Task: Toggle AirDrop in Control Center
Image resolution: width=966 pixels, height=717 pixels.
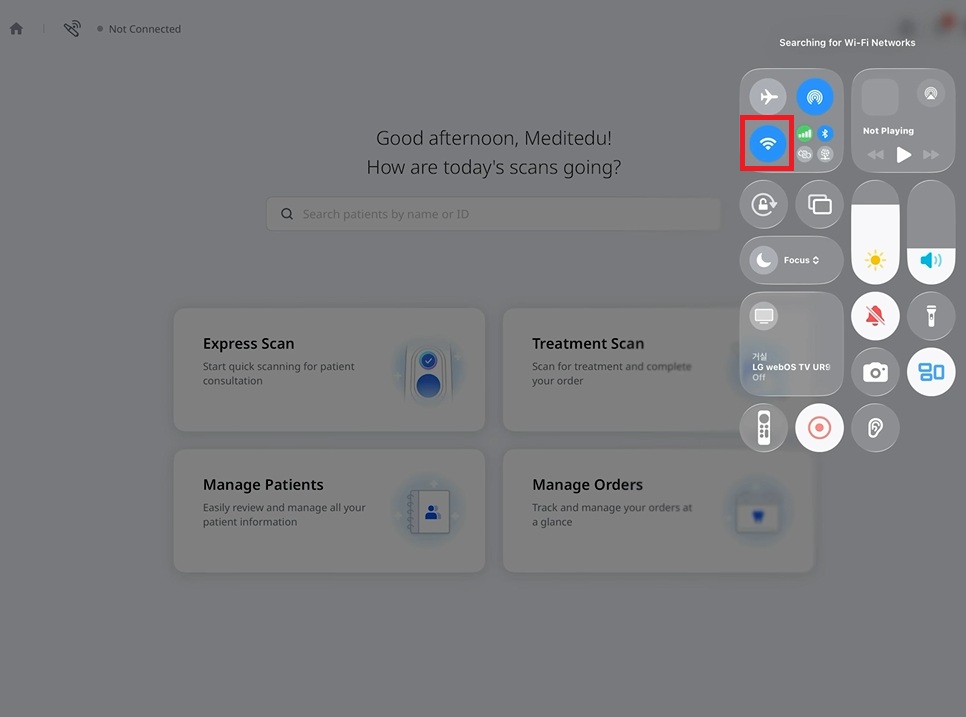Action: pos(814,97)
